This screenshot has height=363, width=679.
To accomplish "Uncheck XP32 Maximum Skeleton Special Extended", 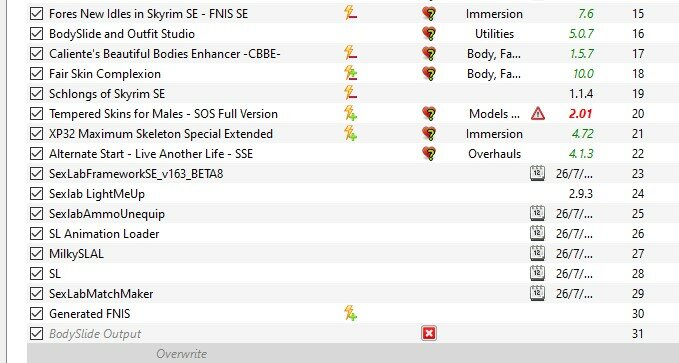I will tap(36, 133).
